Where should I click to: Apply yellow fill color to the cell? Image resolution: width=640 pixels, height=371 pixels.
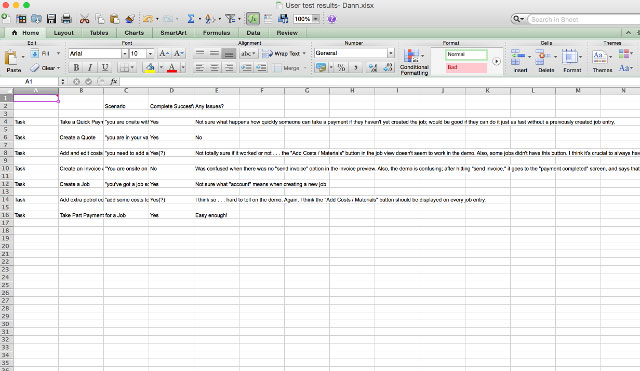(150, 68)
